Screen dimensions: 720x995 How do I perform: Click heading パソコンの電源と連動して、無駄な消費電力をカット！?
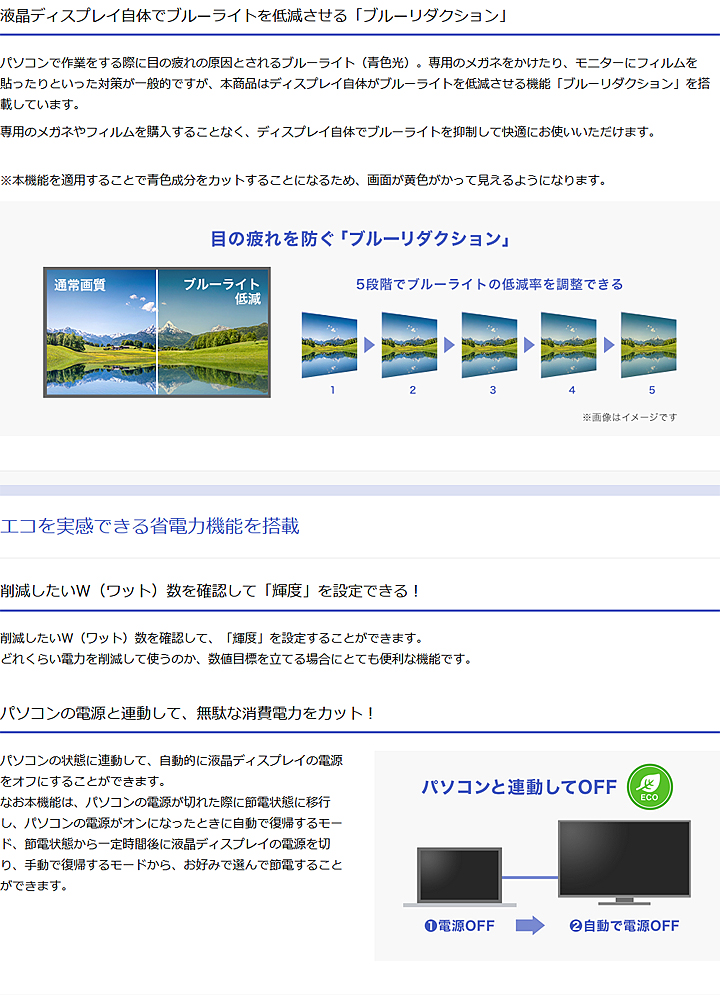pyautogui.click(x=188, y=713)
